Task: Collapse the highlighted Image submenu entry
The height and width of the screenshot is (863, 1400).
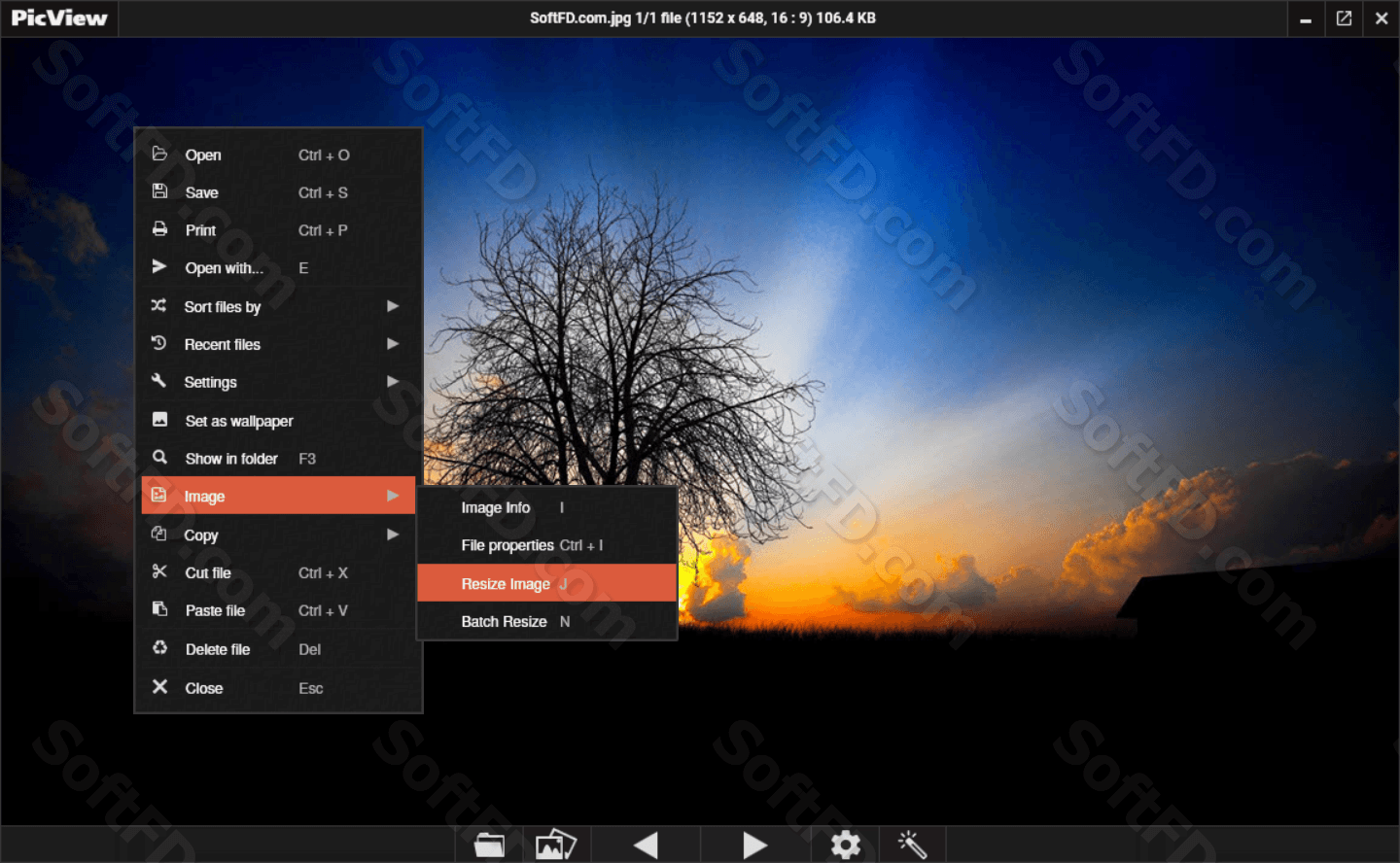Action: coord(278,496)
